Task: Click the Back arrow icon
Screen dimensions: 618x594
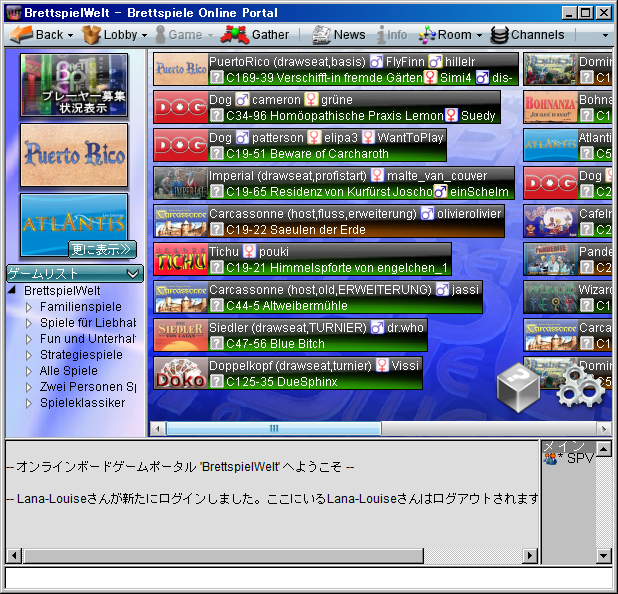Action: coord(20,35)
